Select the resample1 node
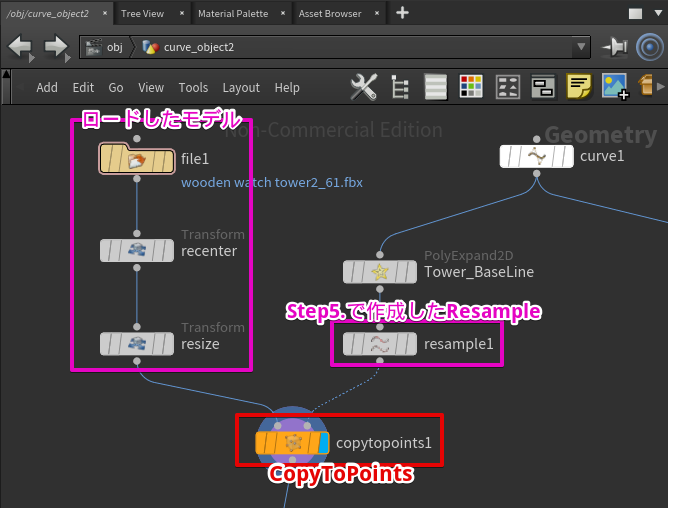Viewport: 677px width, 508px height. (x=380, y=344)
